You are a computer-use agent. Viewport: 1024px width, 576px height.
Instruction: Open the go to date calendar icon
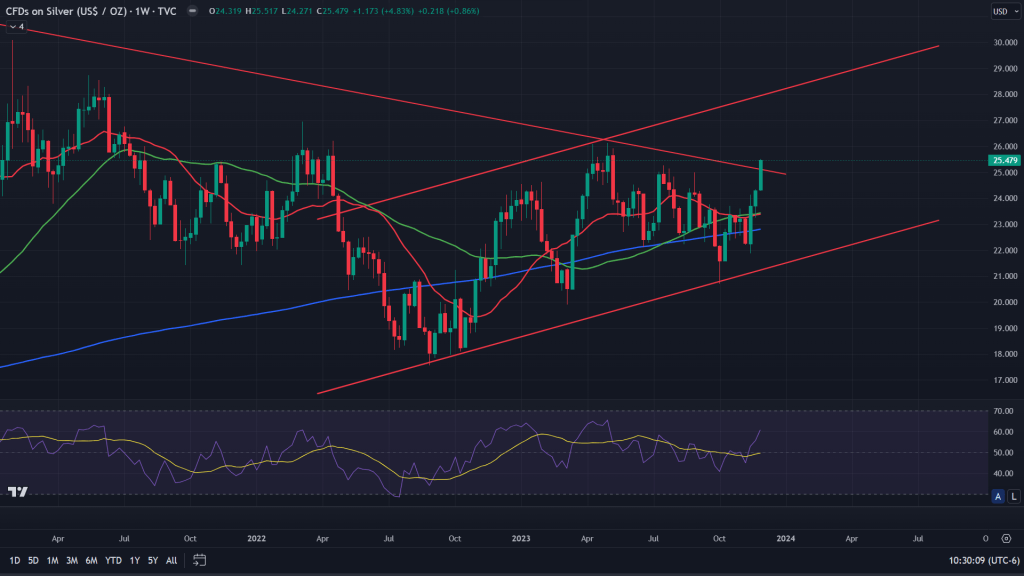200,560
